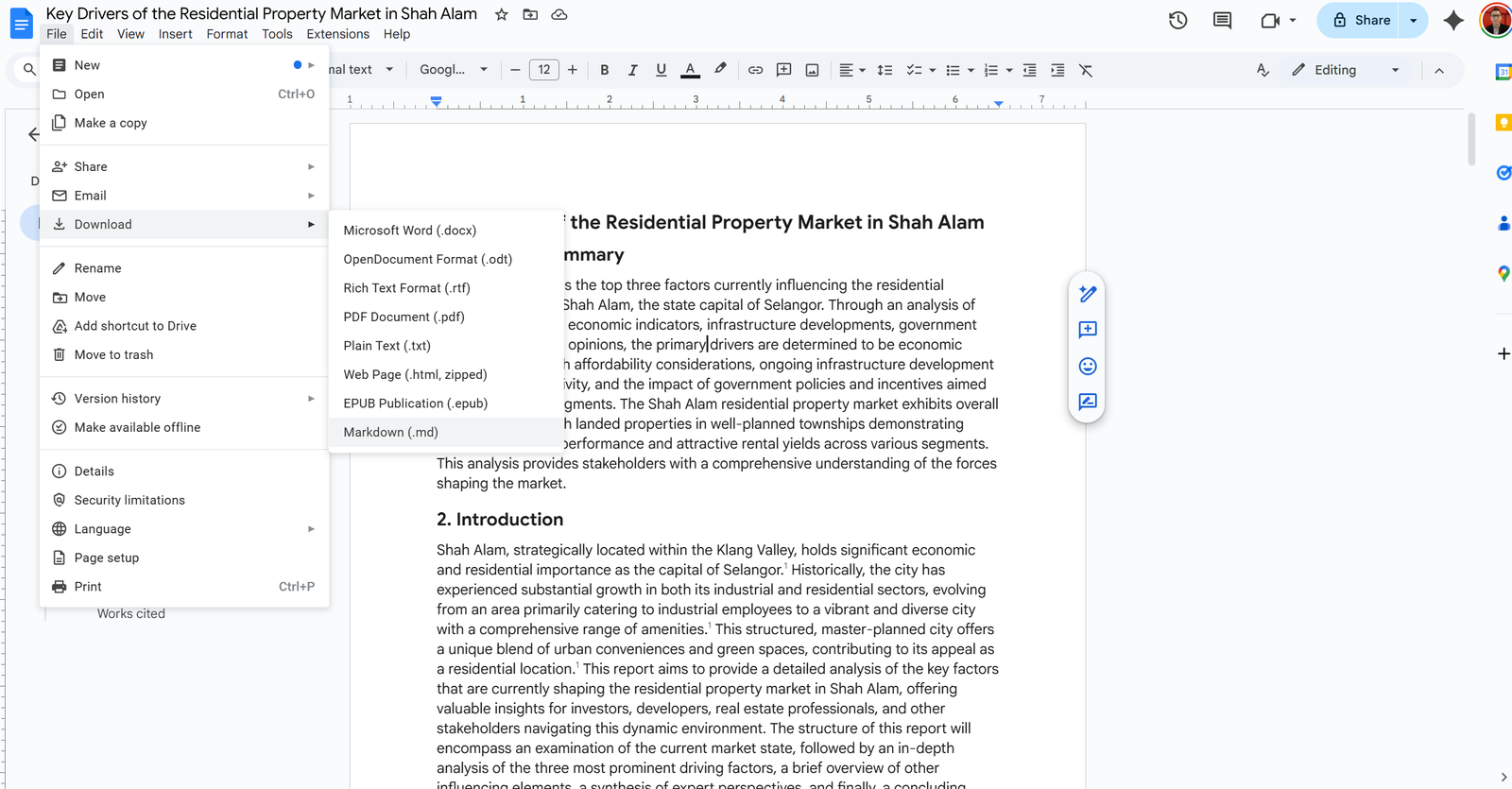Open the Google account avatar
Screen dimensions: 1512x789
1496,20
